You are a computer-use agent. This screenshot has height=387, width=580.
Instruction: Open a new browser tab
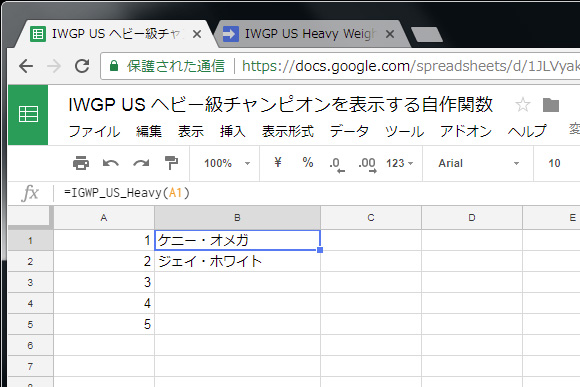point(426,34)
